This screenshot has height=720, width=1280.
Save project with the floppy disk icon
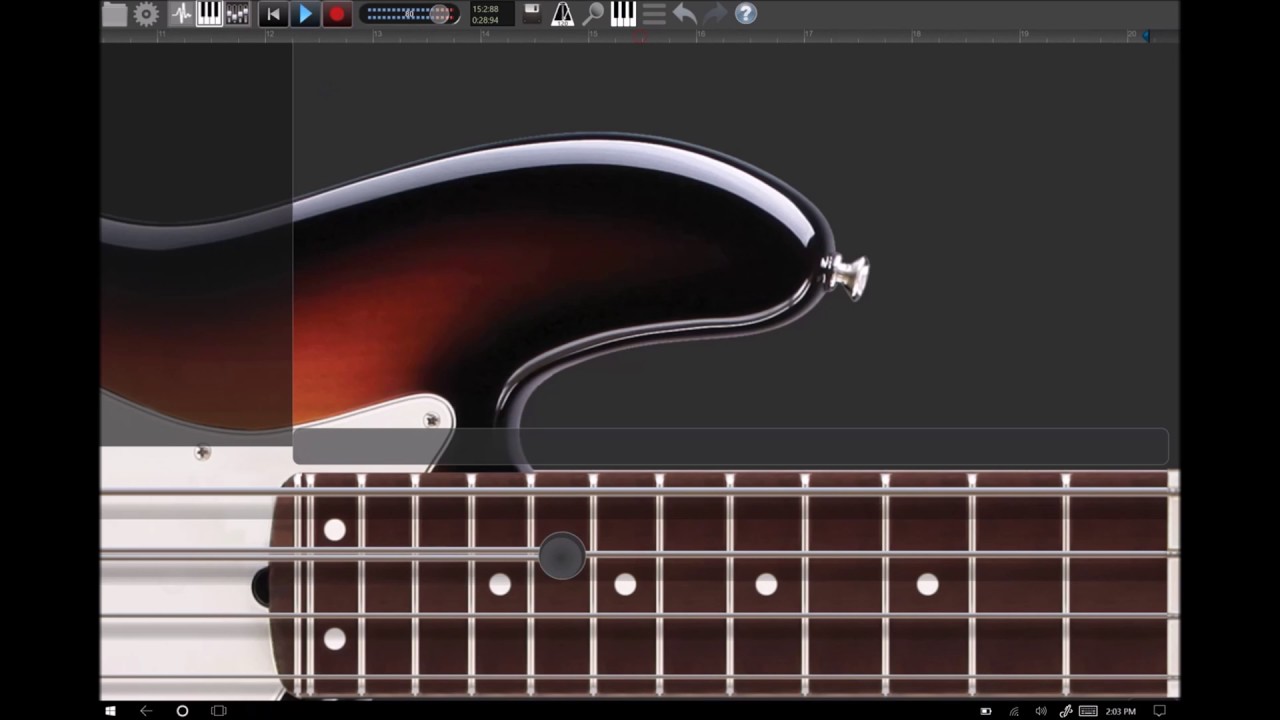532,14
